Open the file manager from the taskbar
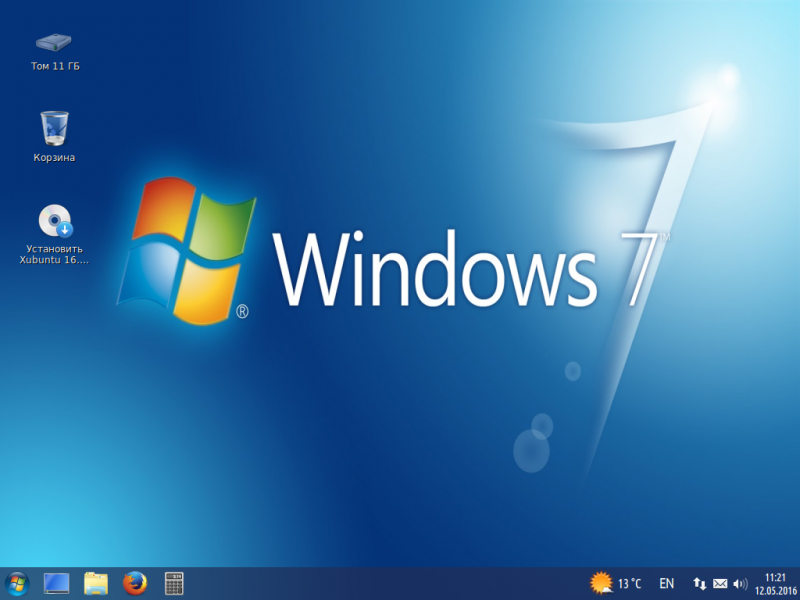The height and width of the screenshot is (600, 800). 95,583
